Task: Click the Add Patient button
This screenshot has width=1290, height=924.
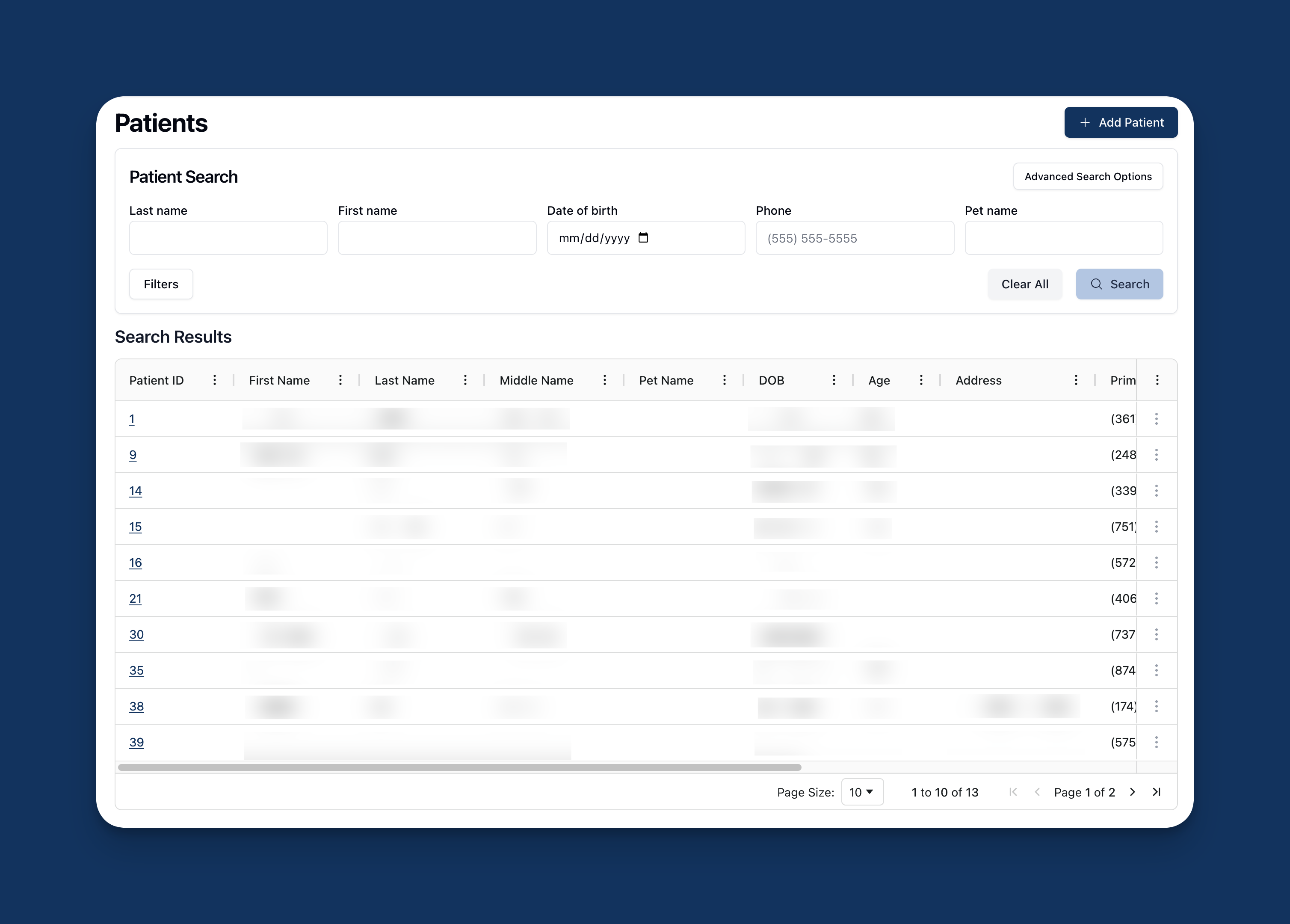Action: (x=1121, y=122)
